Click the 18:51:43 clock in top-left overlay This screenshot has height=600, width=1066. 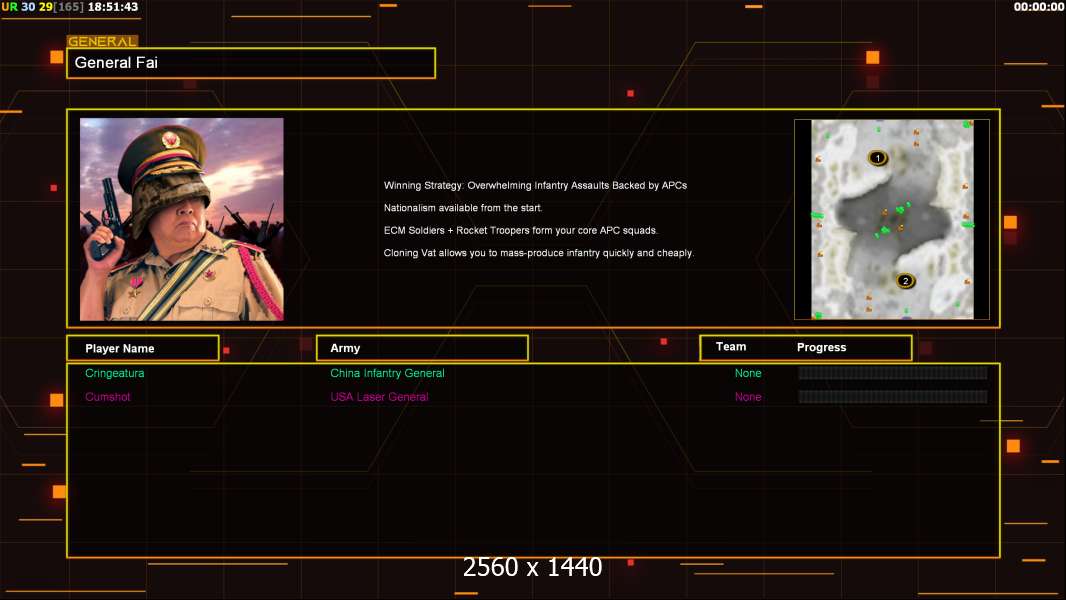tap(113, 7)
